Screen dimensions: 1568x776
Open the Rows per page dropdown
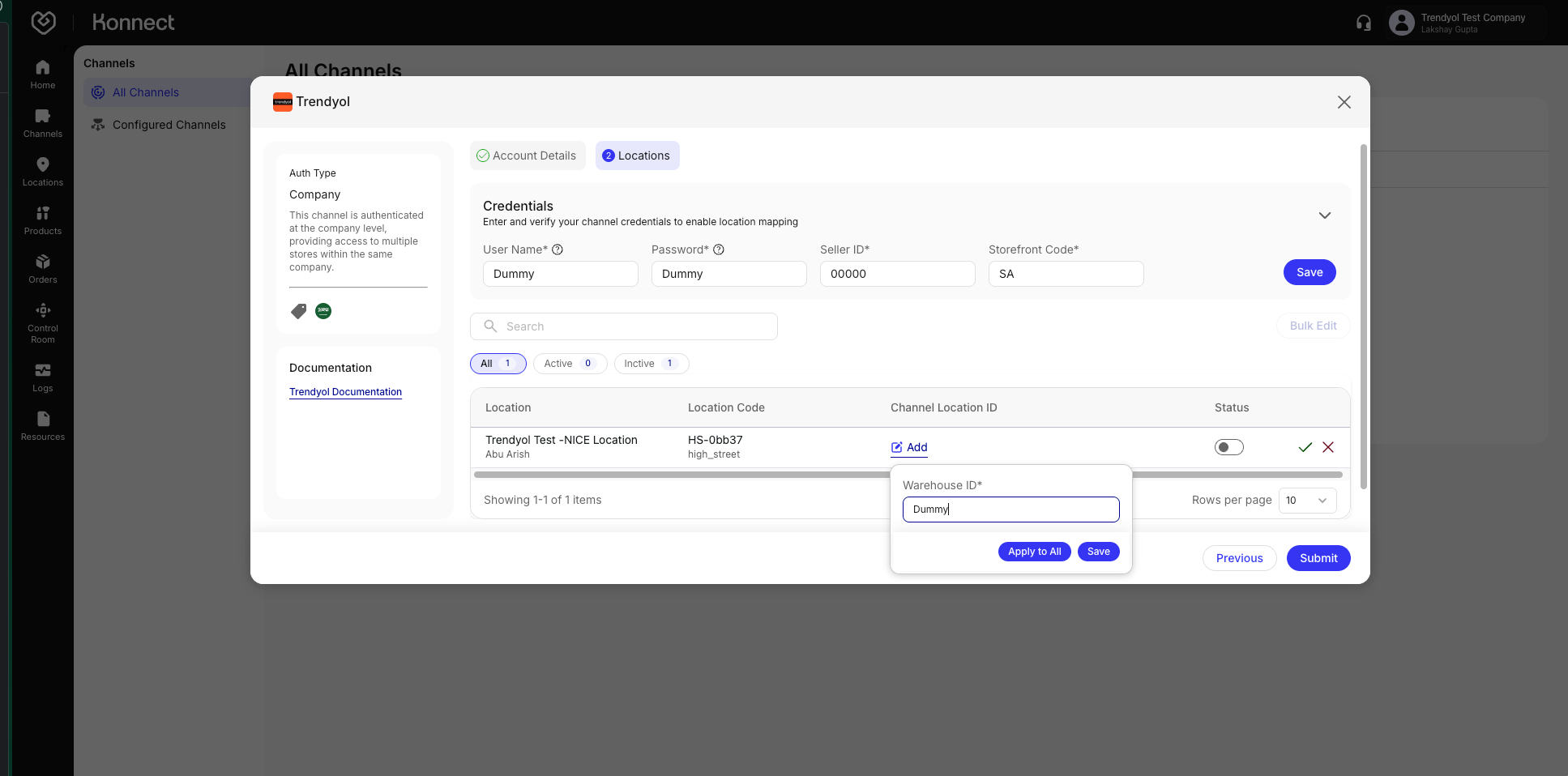point(1308,501)
